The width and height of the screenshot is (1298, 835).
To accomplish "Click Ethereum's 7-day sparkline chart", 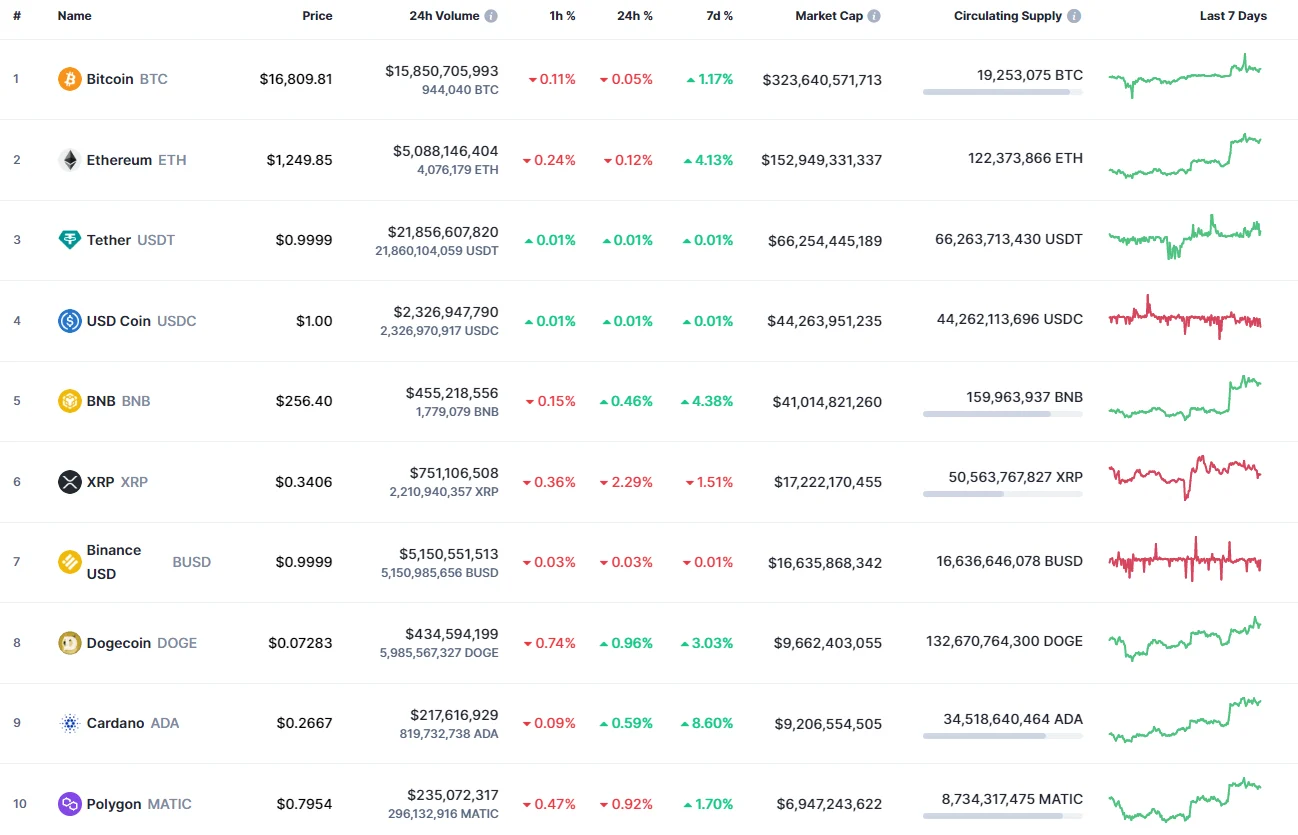I will pyautogui.click(x=1185, y=160).
